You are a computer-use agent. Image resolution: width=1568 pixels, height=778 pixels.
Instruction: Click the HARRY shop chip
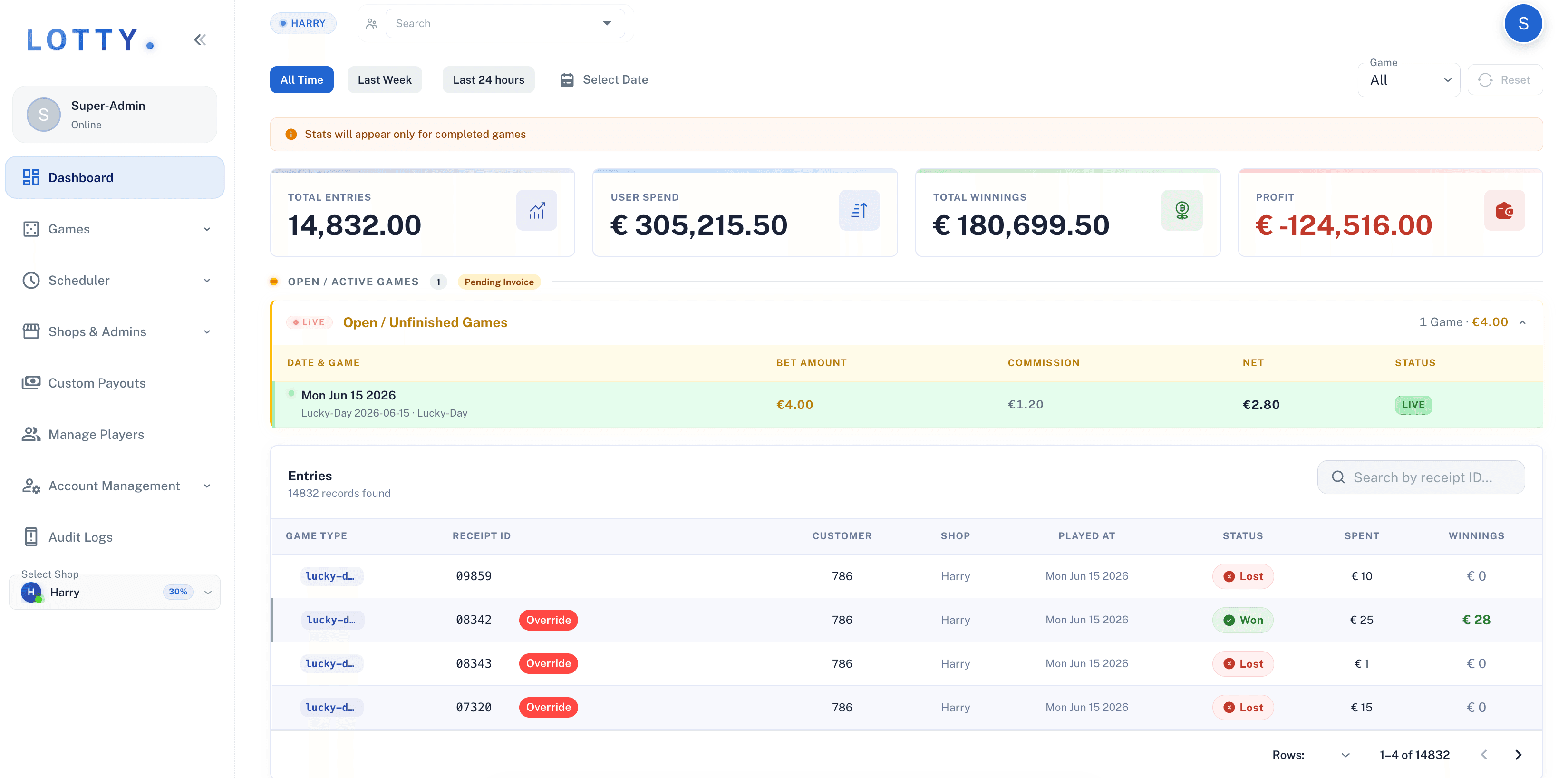click(302, 24)
